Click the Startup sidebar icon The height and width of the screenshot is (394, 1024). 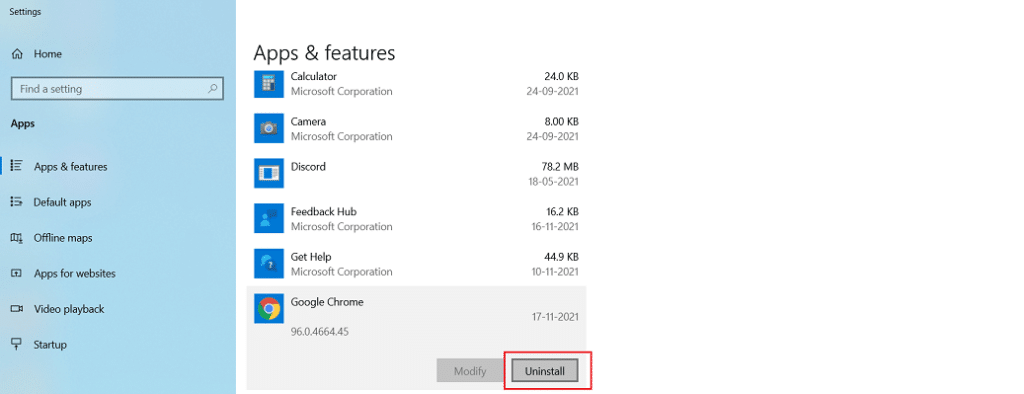pos(17,344)
